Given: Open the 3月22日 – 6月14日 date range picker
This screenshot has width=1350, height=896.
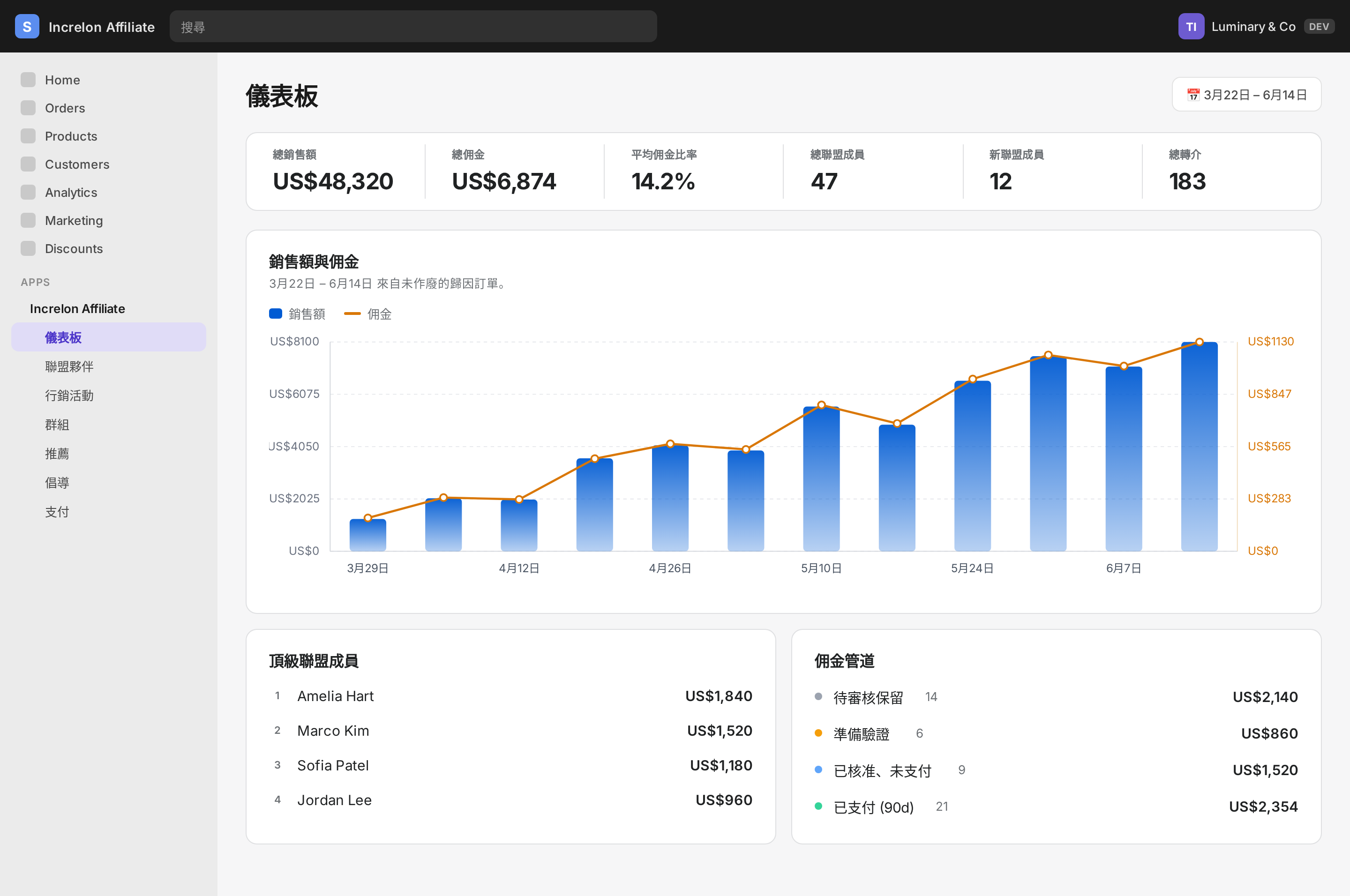Looking at the screenshot, I should click(1246, 95).
